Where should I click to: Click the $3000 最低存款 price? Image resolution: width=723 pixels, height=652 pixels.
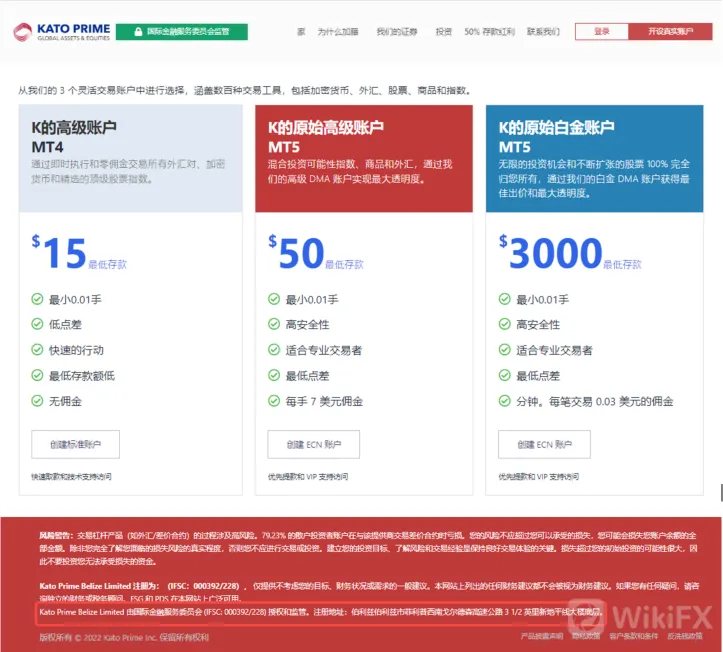pyautogui.click(x=570, y=253)
